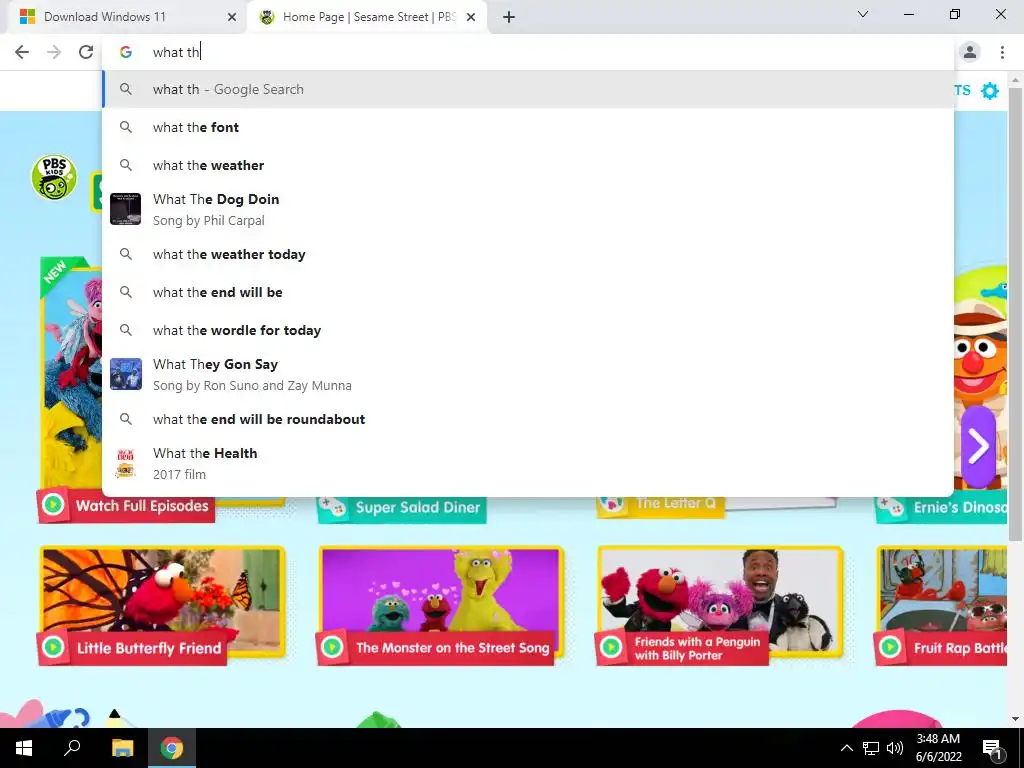Screen dimensions: 1024x768
Task: Click the browser forward arrow
Action: (x=54, y=52)
